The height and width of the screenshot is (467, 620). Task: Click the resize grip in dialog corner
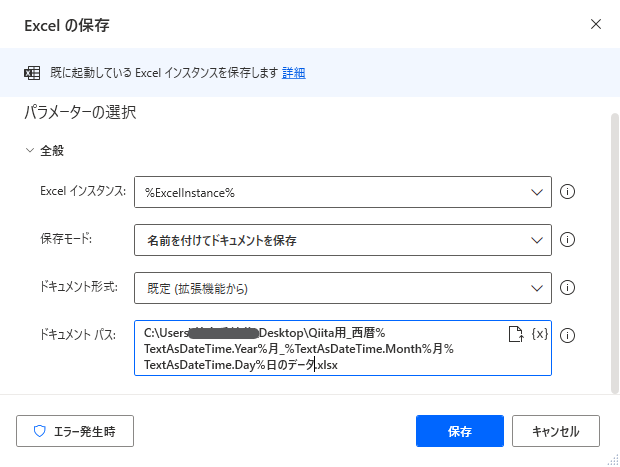pos(613,460)
